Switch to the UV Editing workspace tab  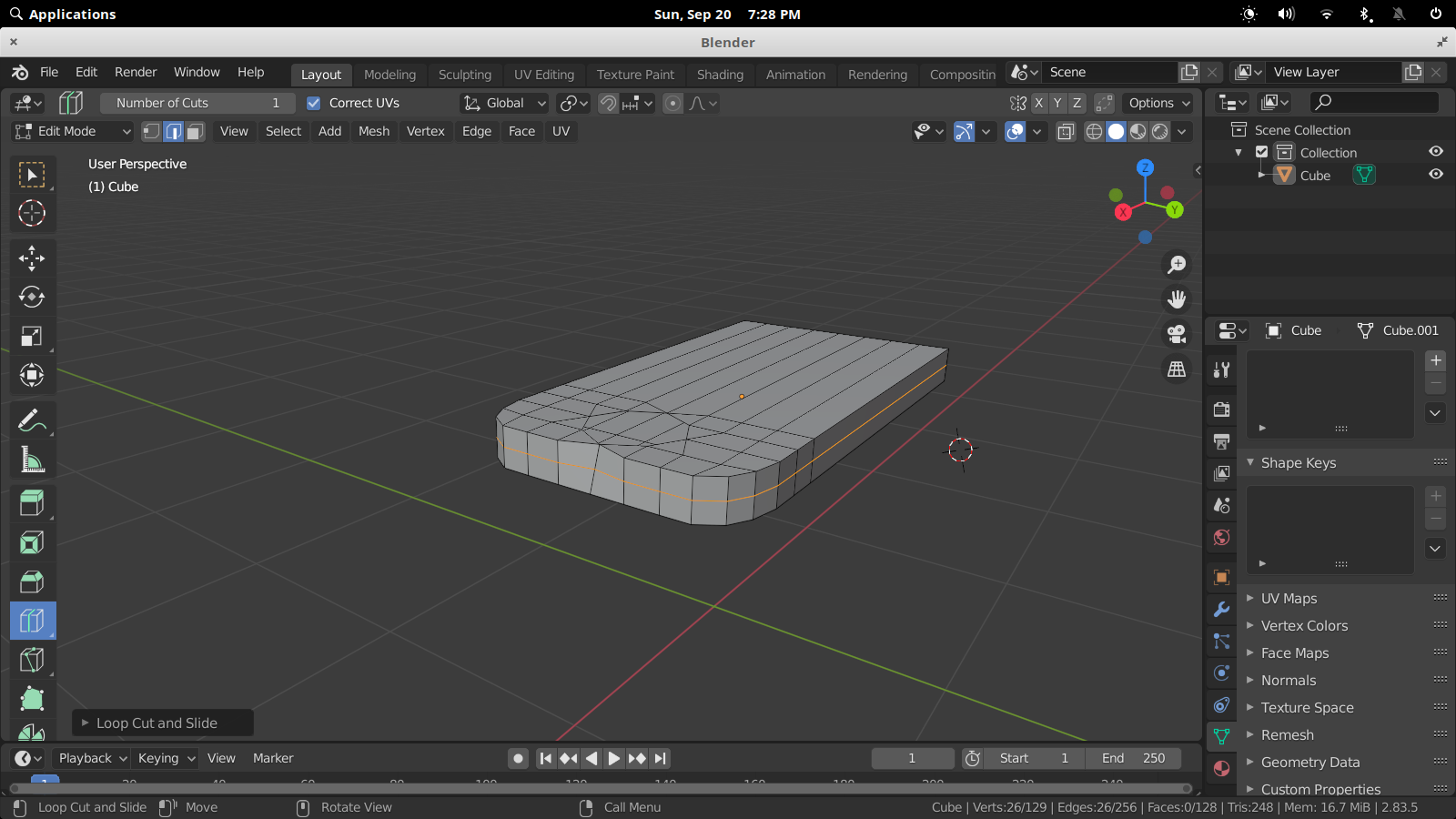544,75
